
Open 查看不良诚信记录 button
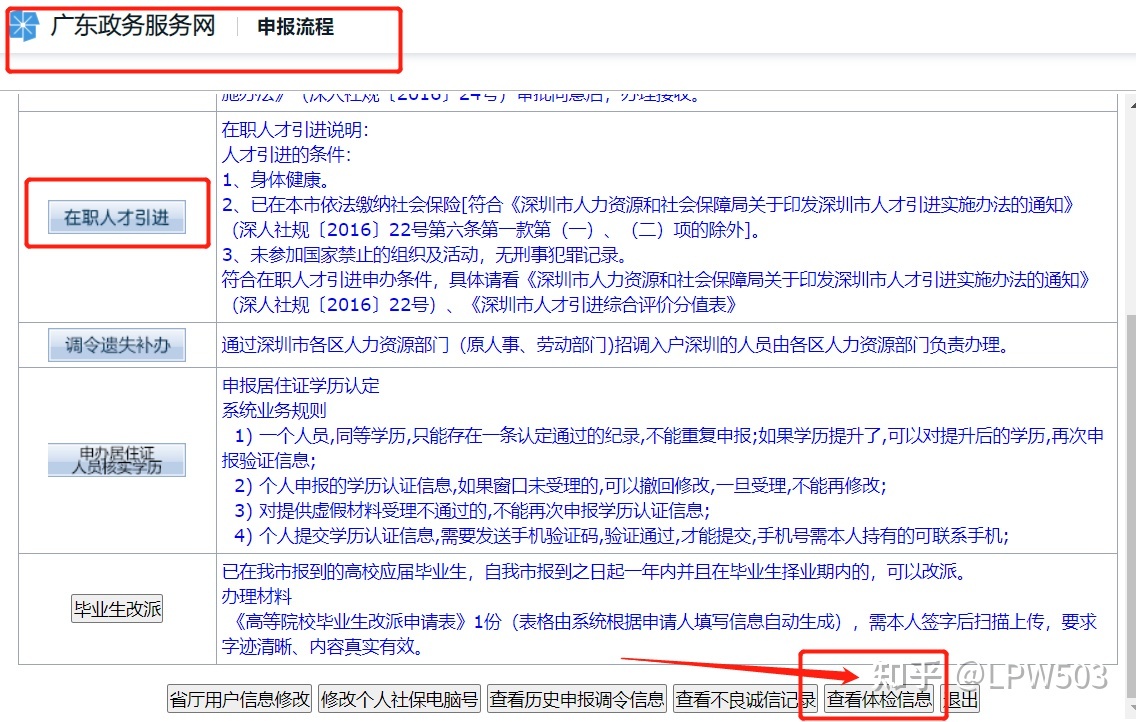[746, 699]
